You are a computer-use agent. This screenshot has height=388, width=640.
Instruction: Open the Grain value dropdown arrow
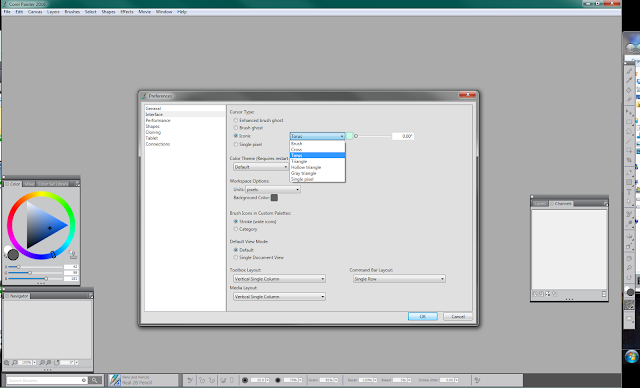(336, 380)
